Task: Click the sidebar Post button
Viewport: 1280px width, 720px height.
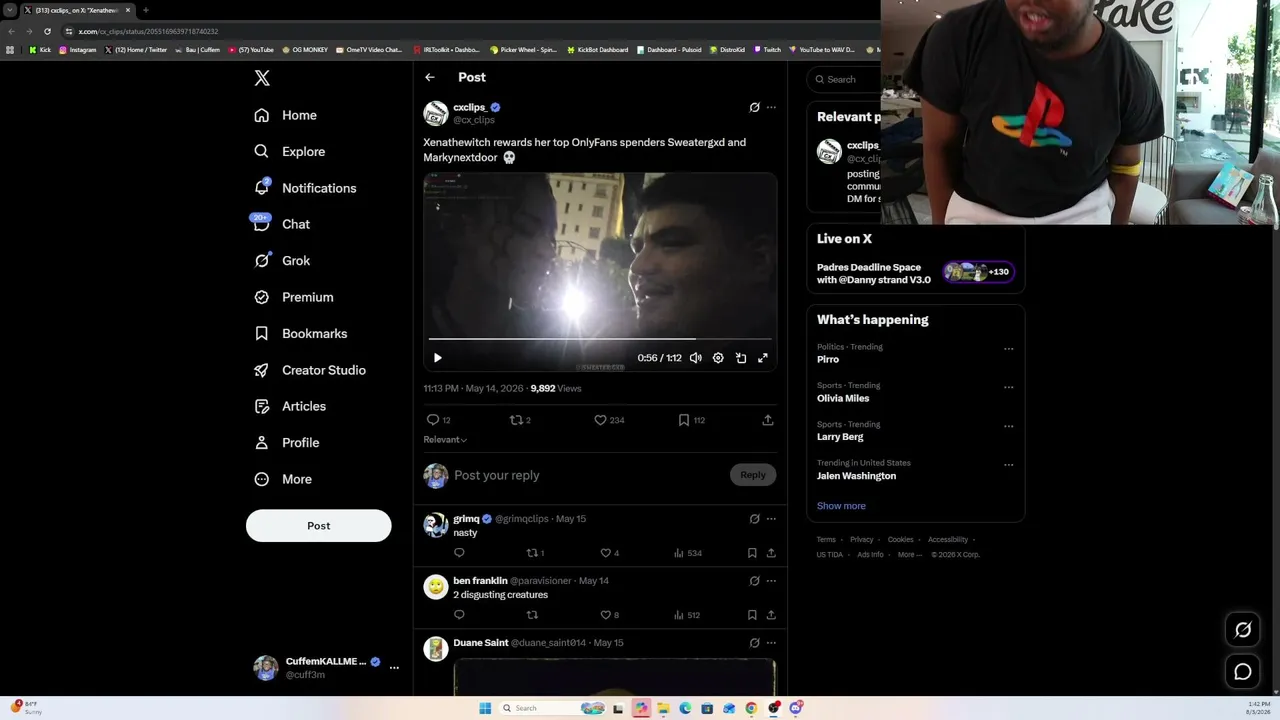Action: tap(318, 526)
